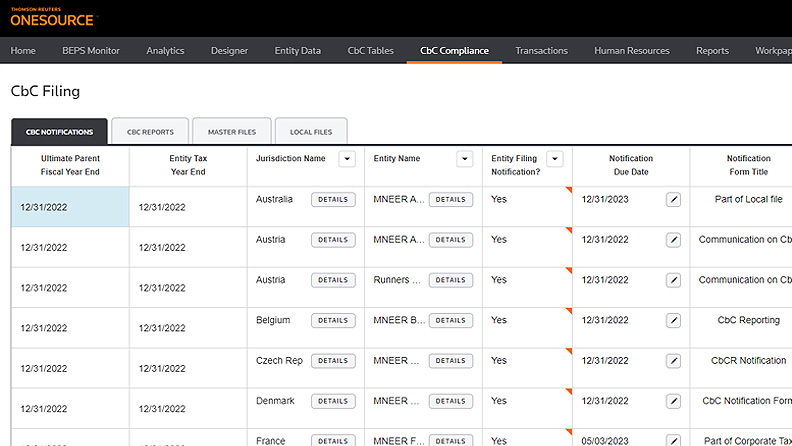The height and width of the screenshot is (446, 792).
Task: Click due date 12/31/2023
Action: pos(605,200)
